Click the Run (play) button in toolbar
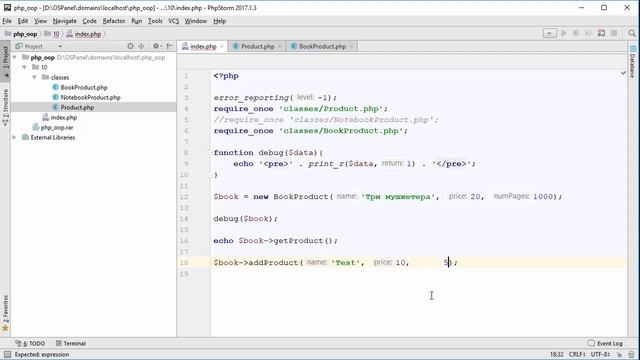 point(564,33)
